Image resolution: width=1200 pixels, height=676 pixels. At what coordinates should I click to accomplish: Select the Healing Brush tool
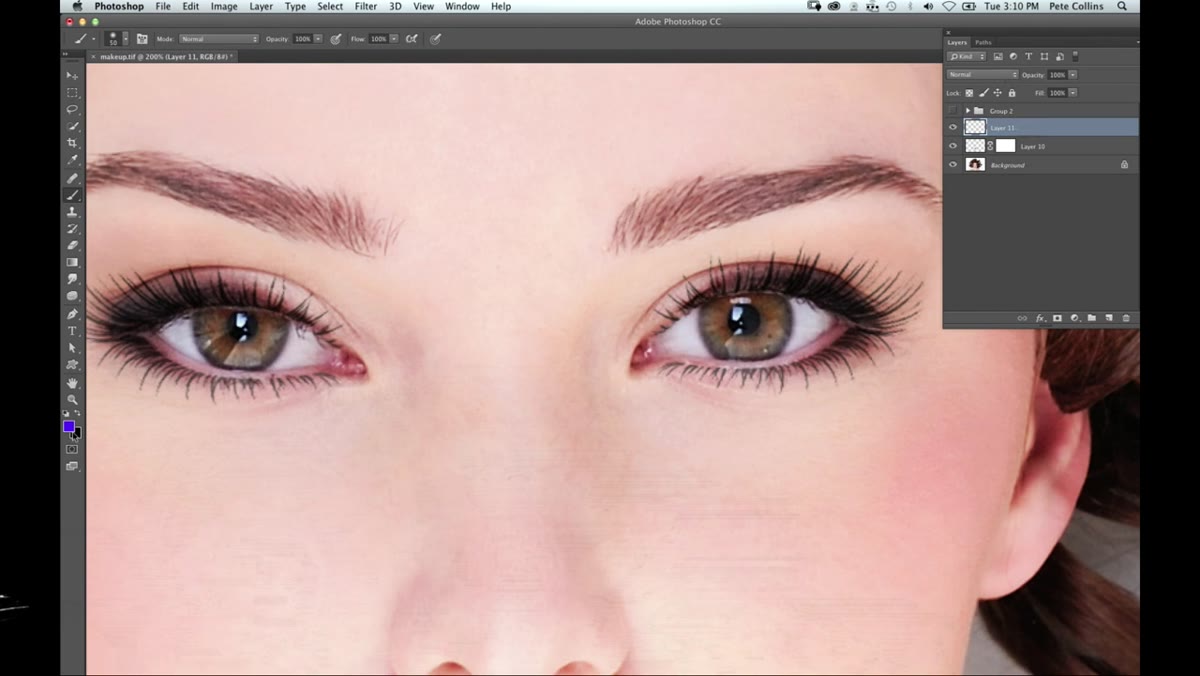point(72,178)
